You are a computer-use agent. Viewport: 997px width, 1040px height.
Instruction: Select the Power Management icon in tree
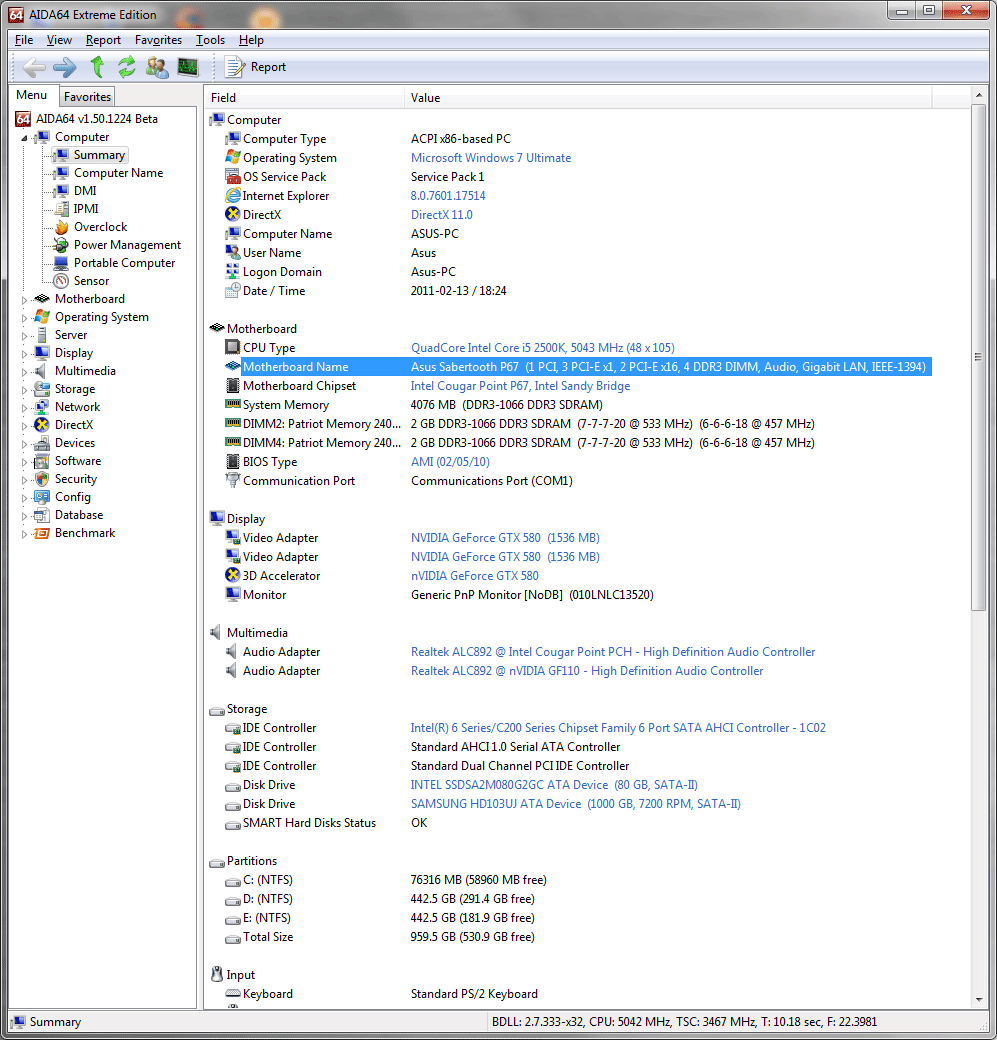pyautogui.click(x=62, y=245)
